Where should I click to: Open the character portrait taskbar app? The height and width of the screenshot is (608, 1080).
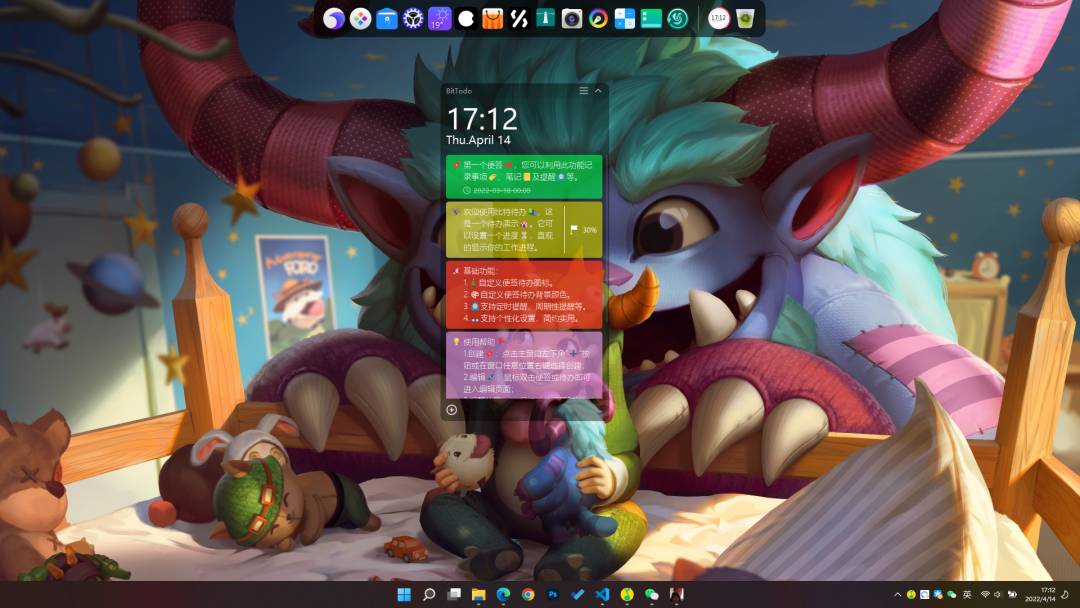676,594
